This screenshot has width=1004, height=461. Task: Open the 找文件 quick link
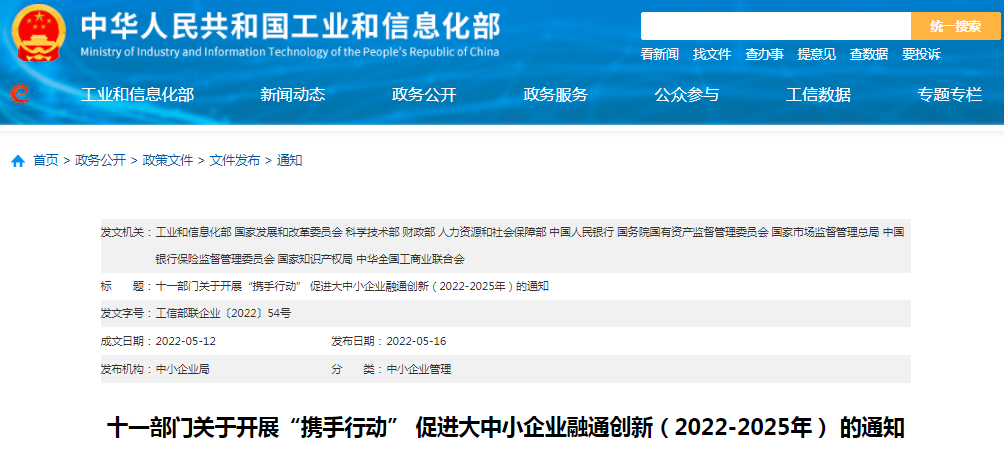click(x=712, y=54)
